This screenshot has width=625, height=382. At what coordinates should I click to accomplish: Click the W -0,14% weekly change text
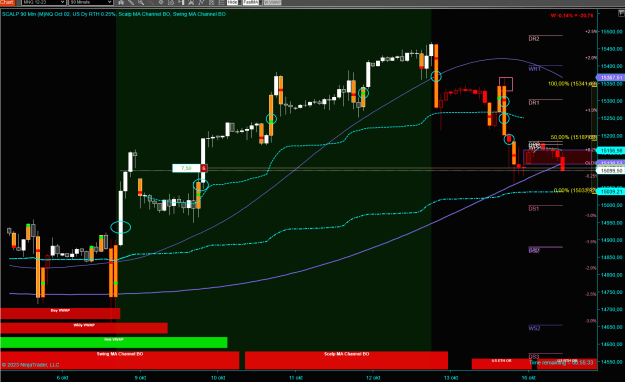click(x=572, y=16)
